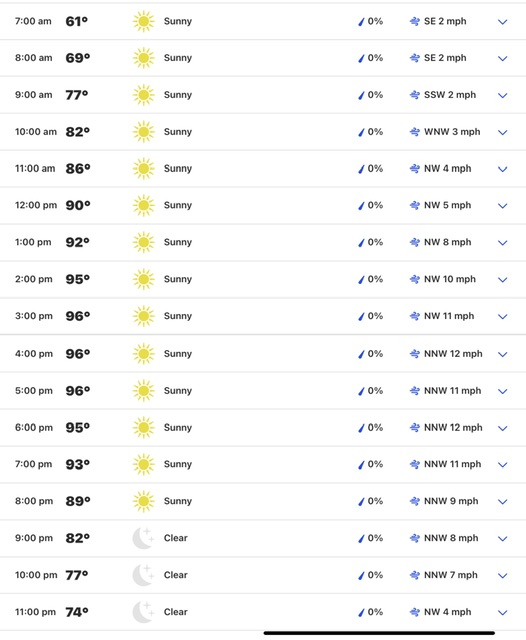Click the clear-night moon icon at 11:00 pm

[144, 612]
